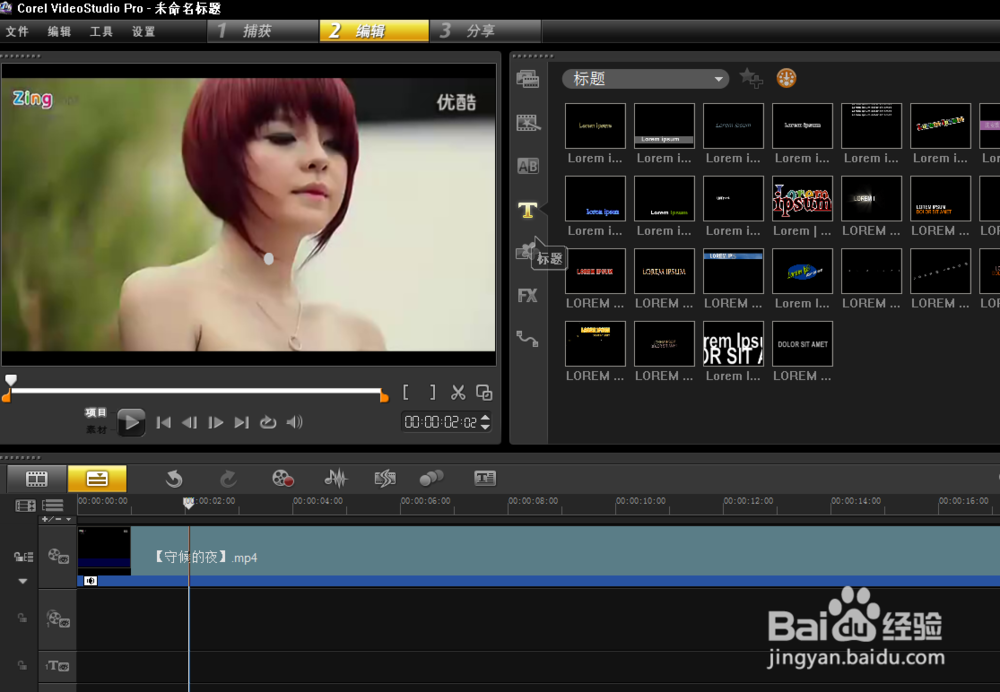
Task: Switch to timeline view
Action: pos(97,478)
